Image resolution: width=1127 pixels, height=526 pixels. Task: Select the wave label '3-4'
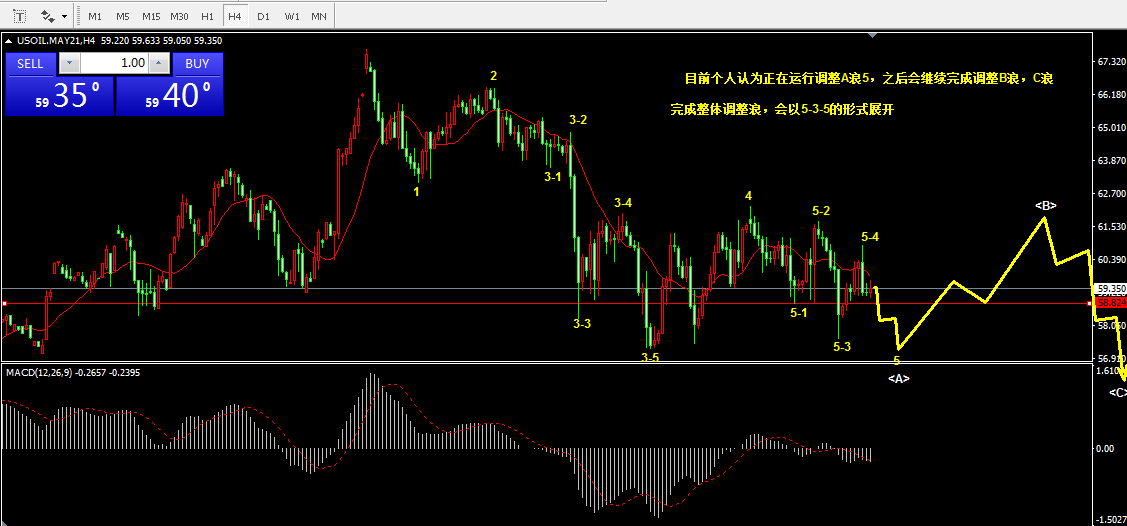pyautogui.click(x=623, y=203)
